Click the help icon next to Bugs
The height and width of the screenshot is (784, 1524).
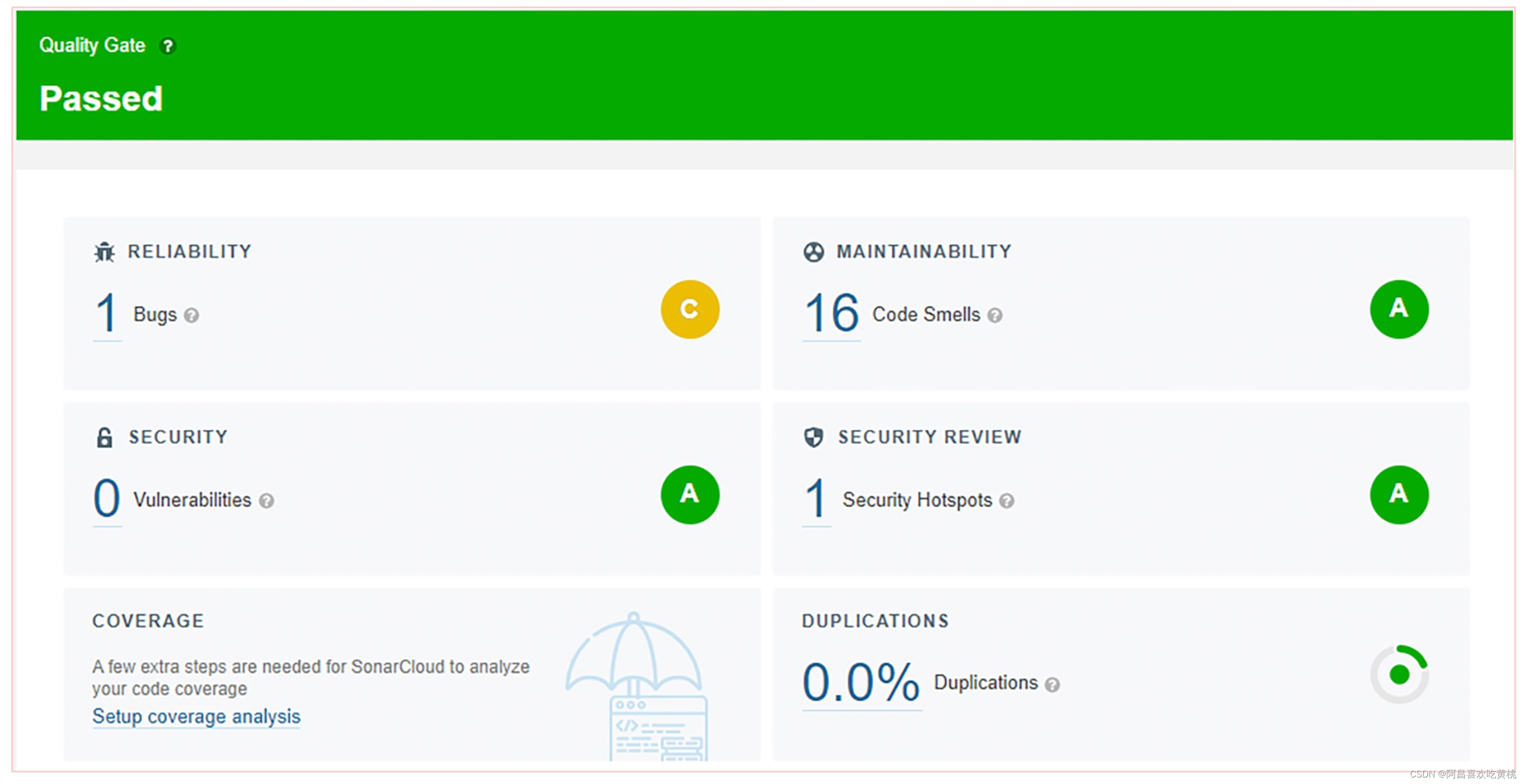191,316
